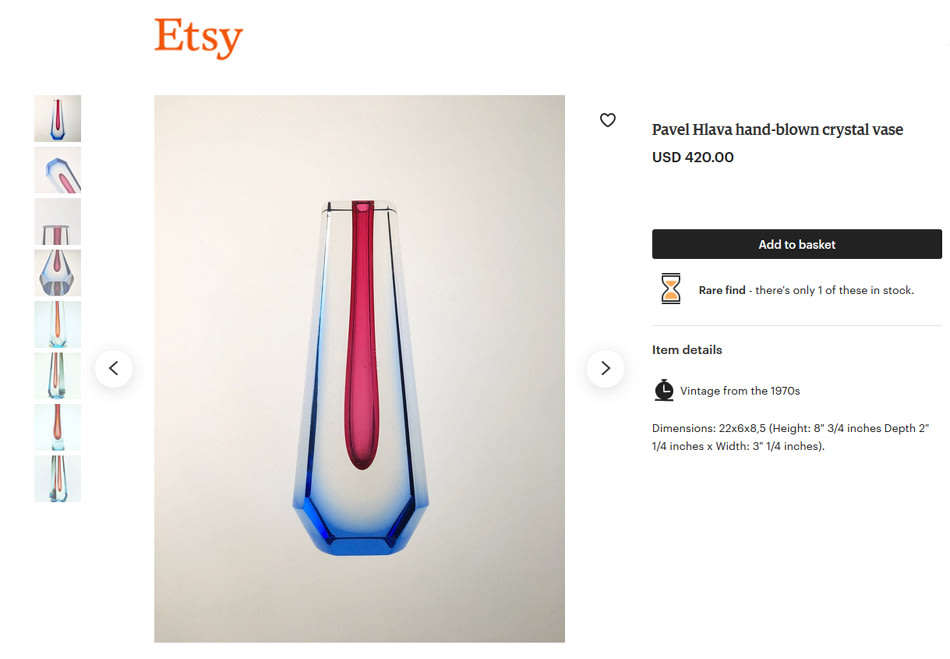Click the Etsy logo
This screenshot has width=950, height=659.
click(x=197, y=37)
